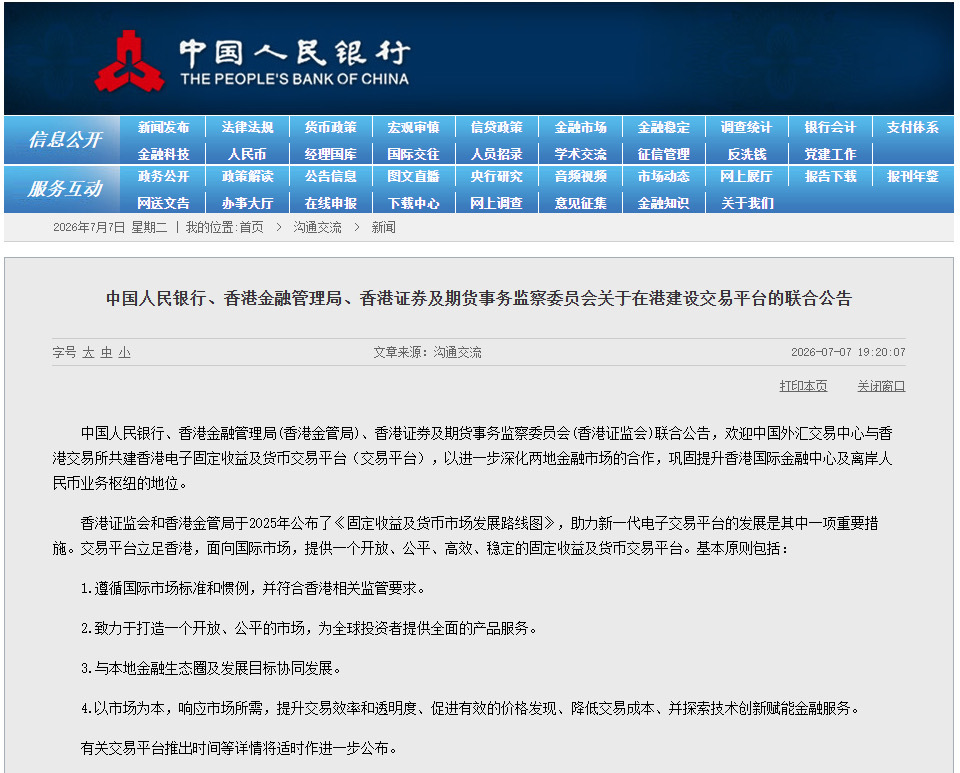Click the timestamp 2026-07-07 19:20:07
This screenshot has width=960, height=773.
pyautogui.click(x=848, y=352)
